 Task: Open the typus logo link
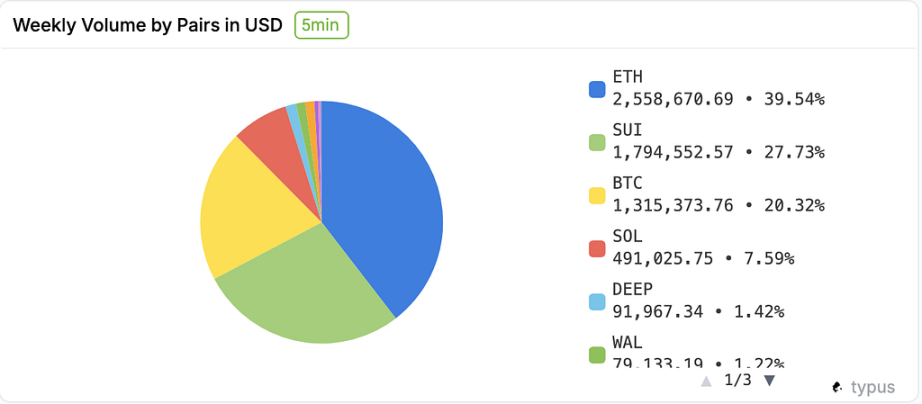[862, 387]
